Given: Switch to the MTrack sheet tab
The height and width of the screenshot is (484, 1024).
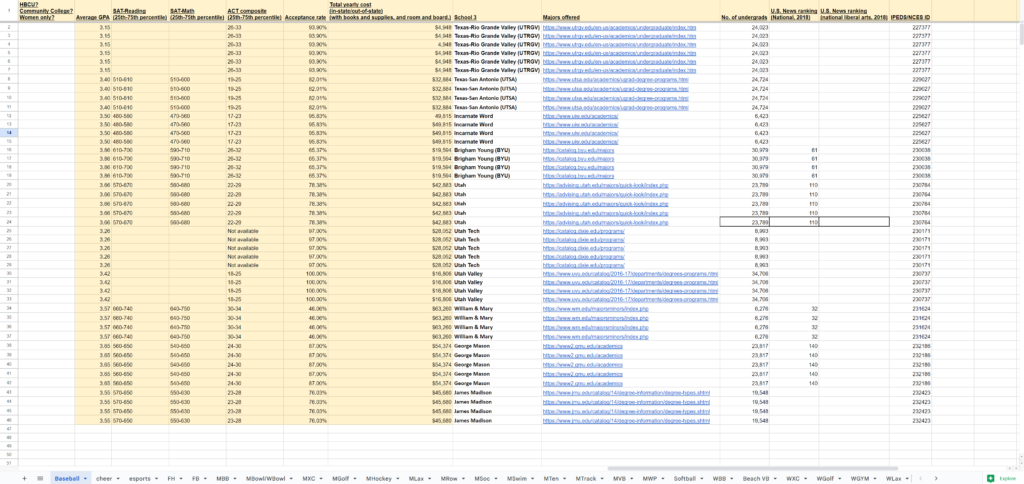Looking at the screenshot, I should pyautogui.click(x=586, y=479).
